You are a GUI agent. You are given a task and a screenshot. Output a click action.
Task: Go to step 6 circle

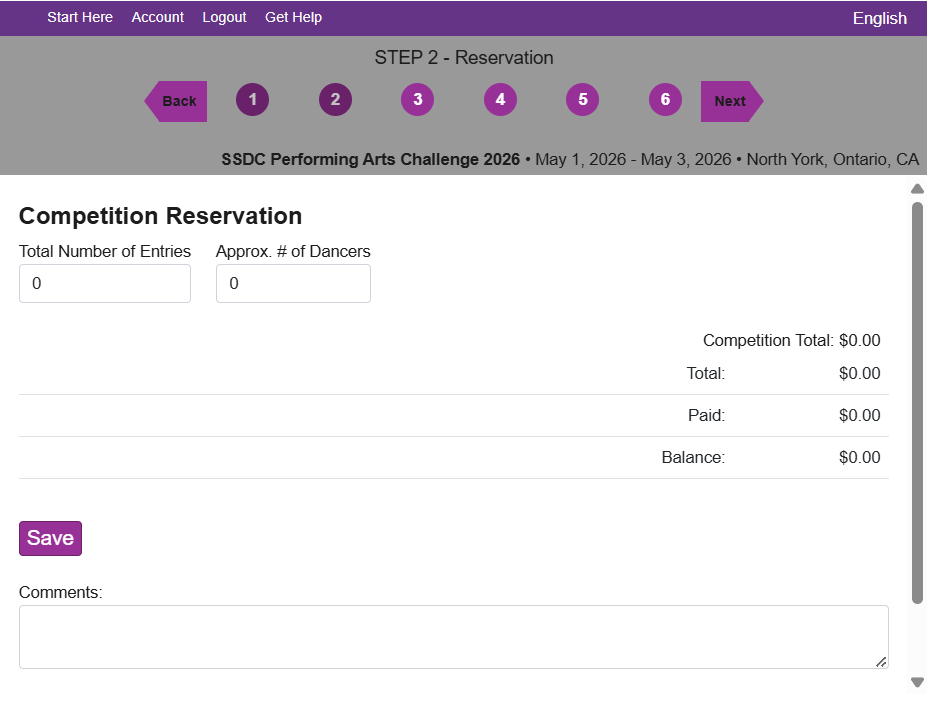(x=665, y=100)
